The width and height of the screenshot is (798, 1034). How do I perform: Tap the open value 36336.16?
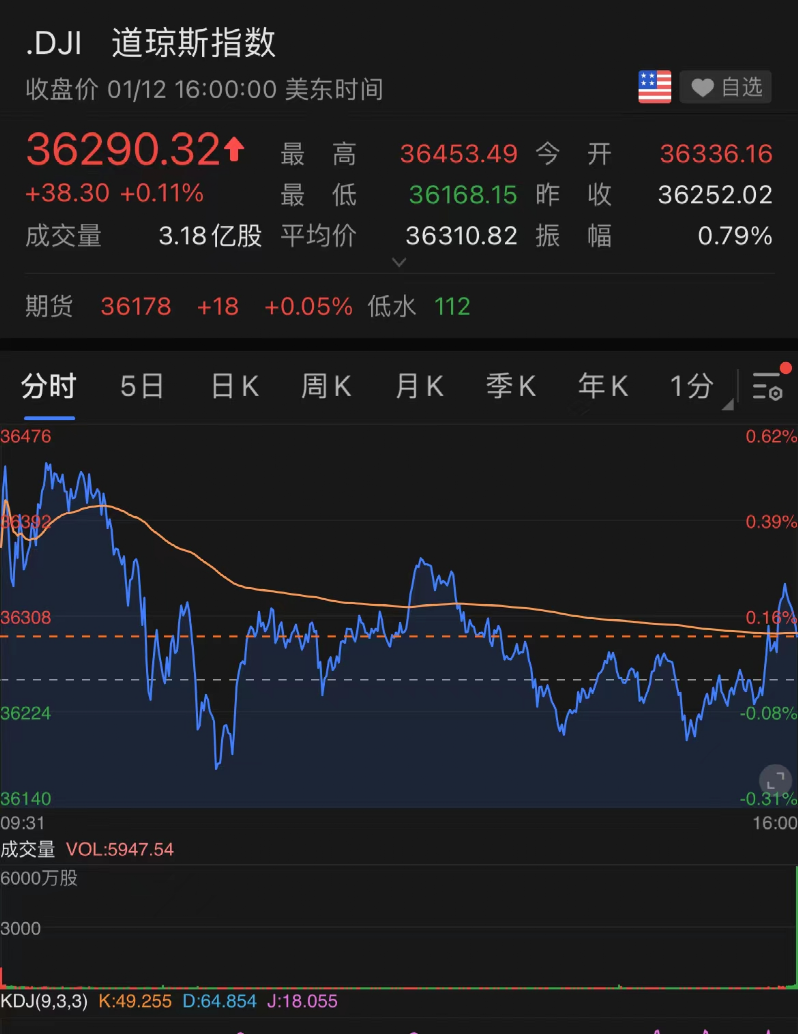point(716,154)
